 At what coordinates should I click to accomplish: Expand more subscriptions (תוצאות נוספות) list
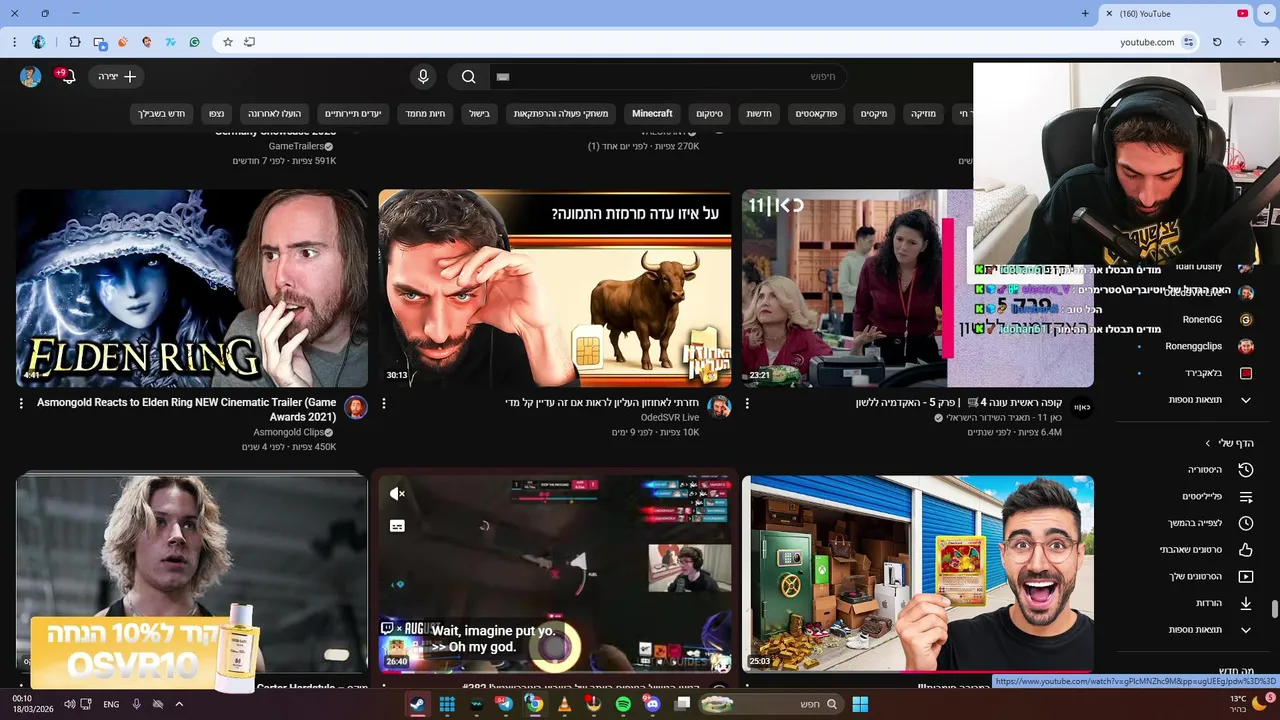pos(1209,400)
